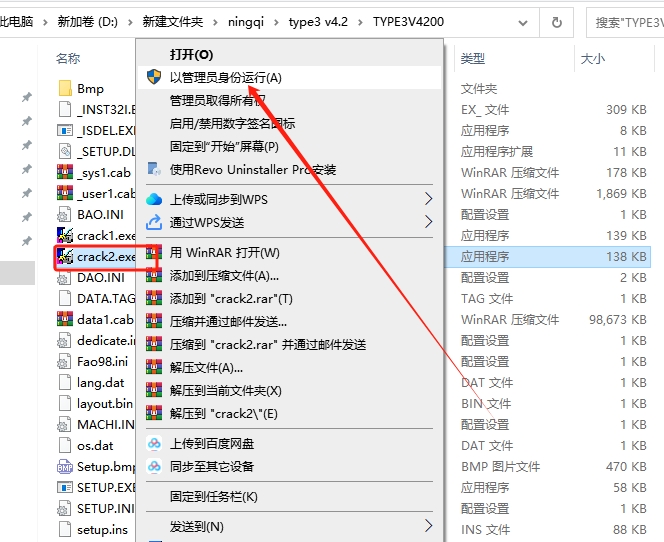Click the WPS cloud icon for 上传或同步到WPS
The image size is (664, 542).
[x=154, y=199]
